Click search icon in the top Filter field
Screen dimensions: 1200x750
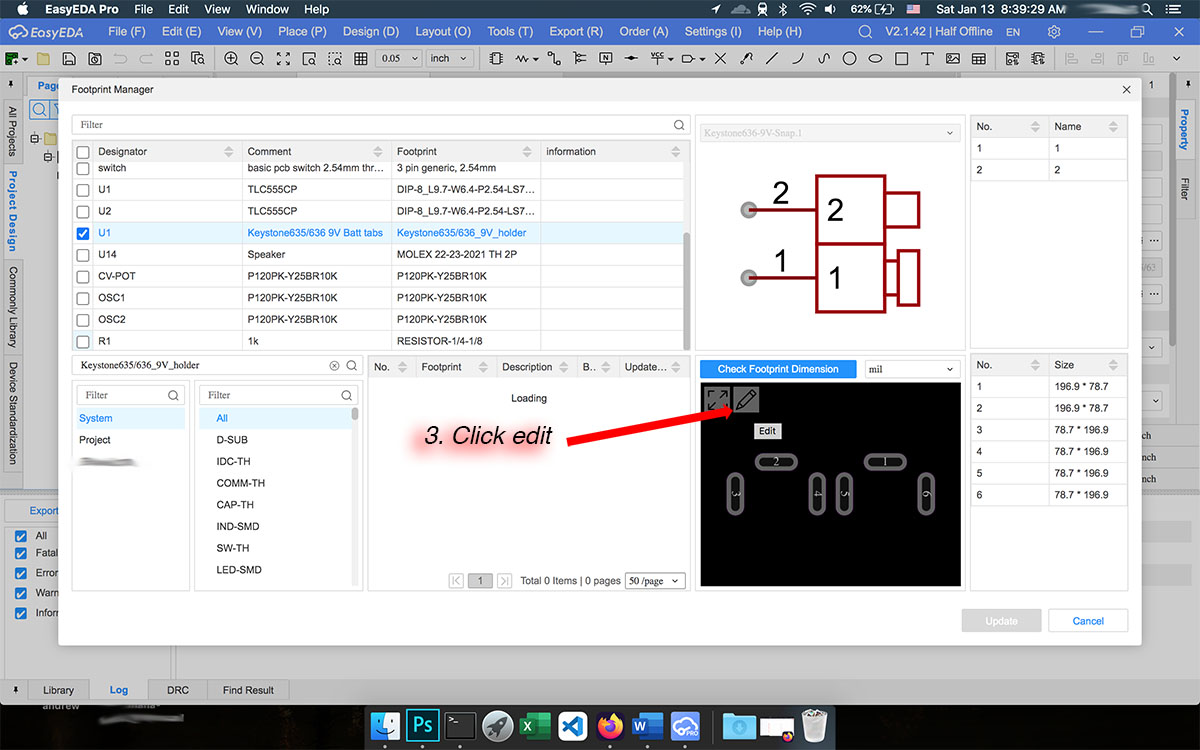679,125
